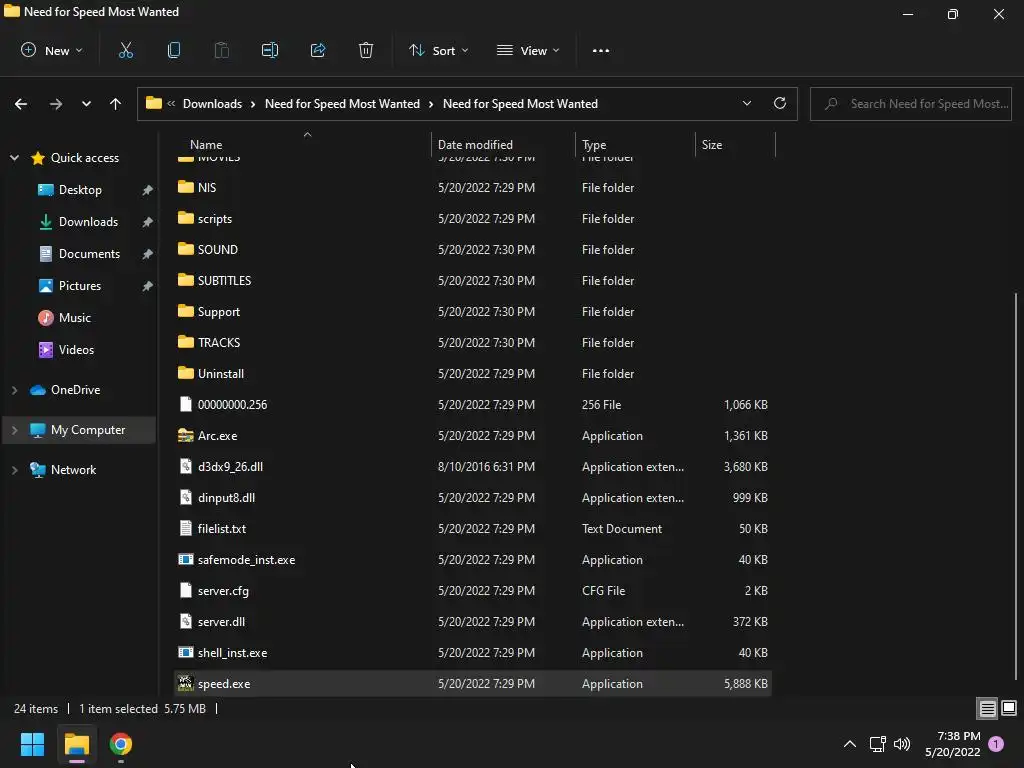
Task: Open Videos in navigation pane
Action: point(76,349)
